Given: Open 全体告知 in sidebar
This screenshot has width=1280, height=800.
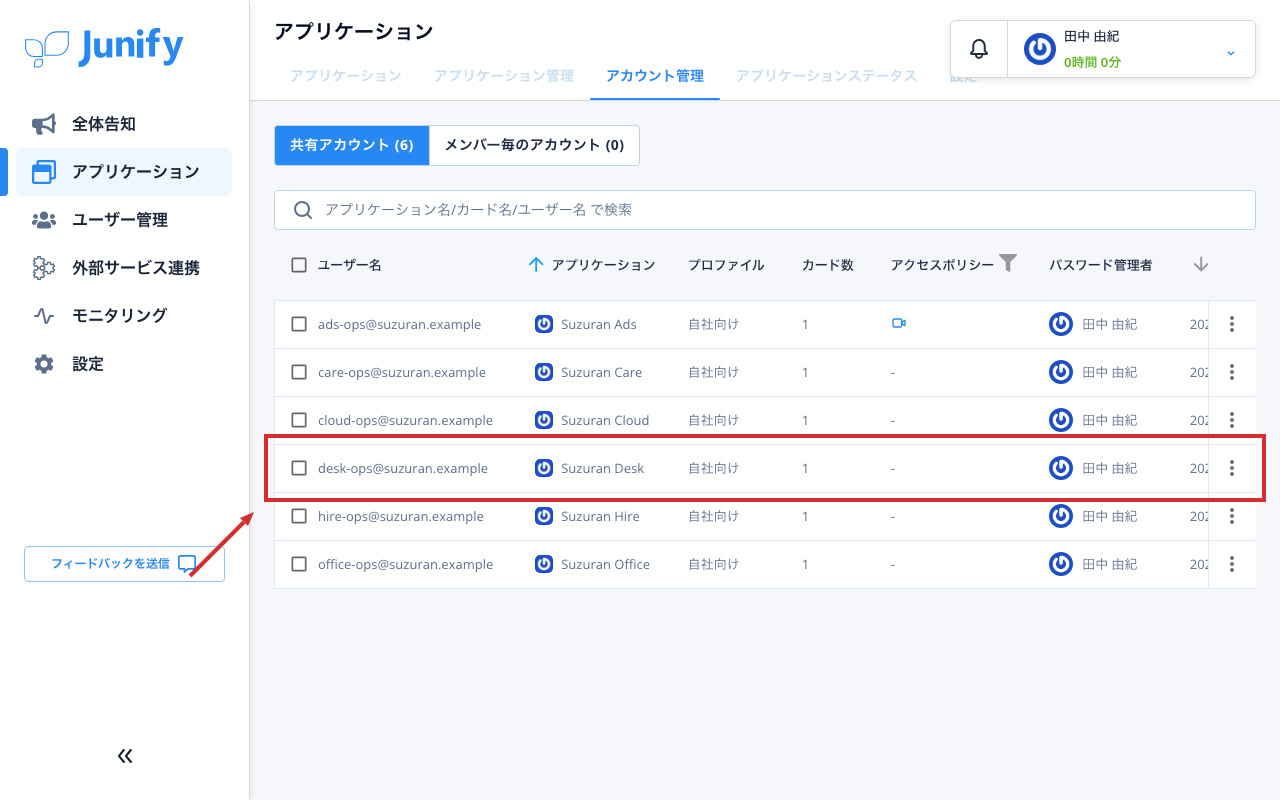Looking at the screenshot, I should [x=124, y=124].
